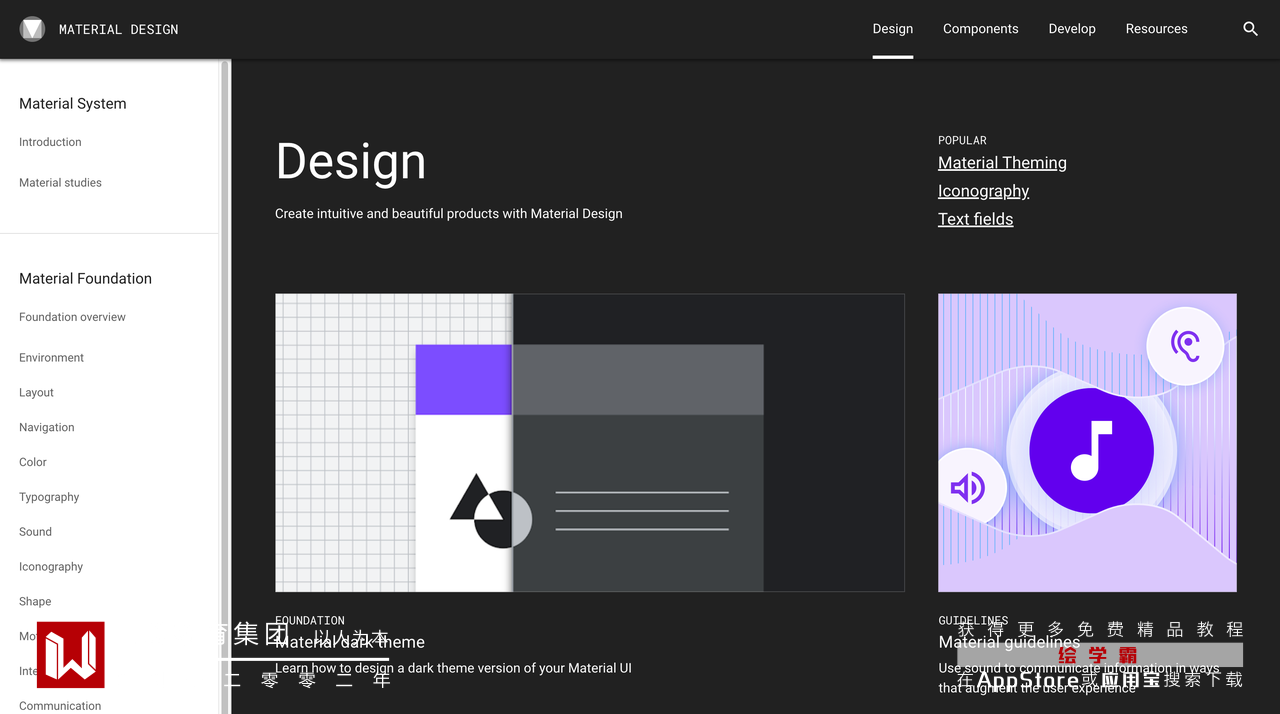Open Material studies in sidebar
Viewport: 1280px width, 714px height.
coord(60,183)
